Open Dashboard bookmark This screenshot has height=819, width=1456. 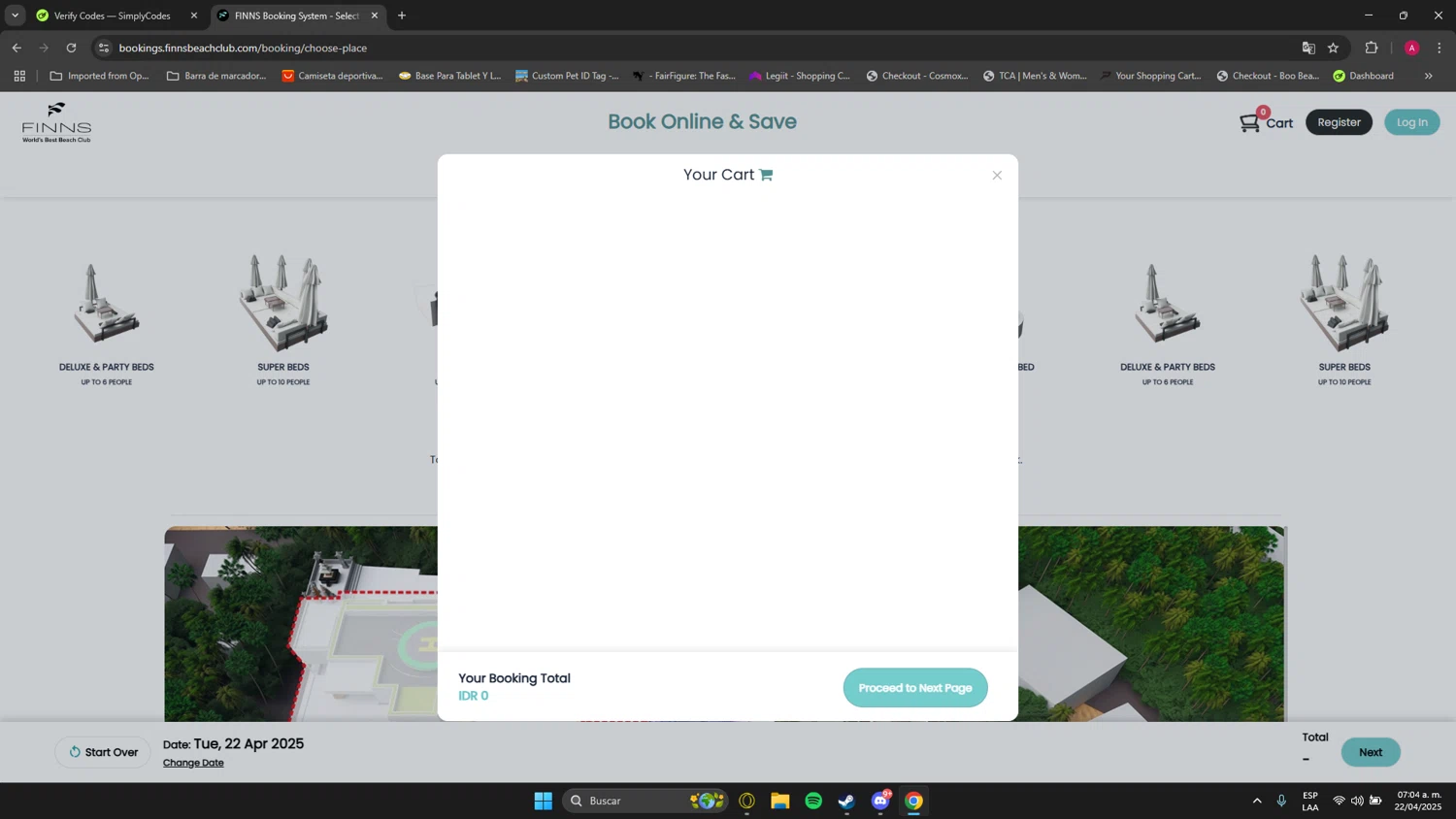pyautogui.click(x=1364, y=76)
